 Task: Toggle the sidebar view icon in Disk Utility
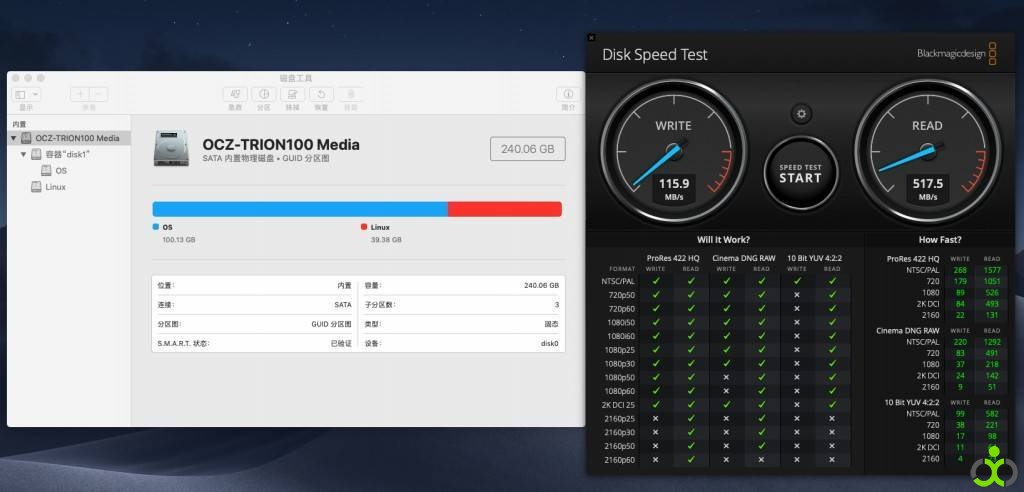pos(20,95)
